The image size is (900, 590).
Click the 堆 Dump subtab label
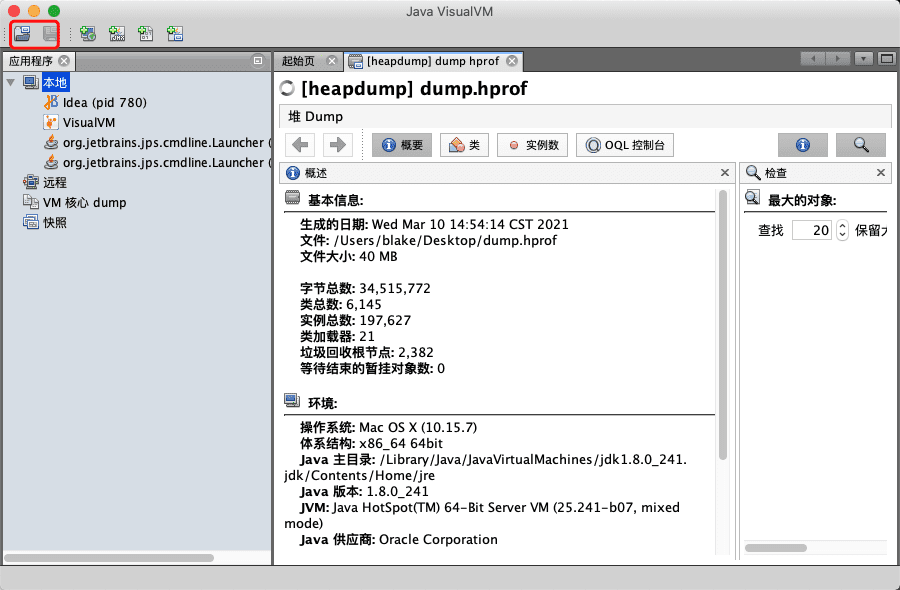[316, 117]
